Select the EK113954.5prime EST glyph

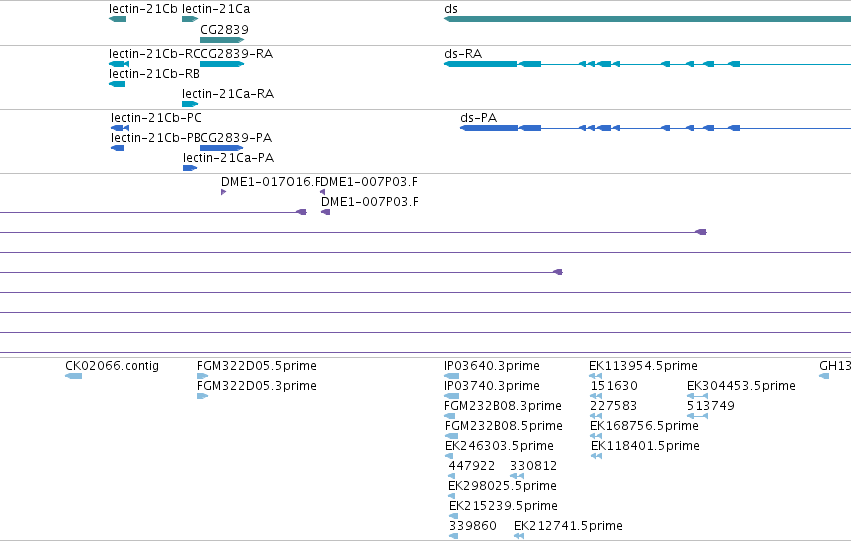(595, 376)
